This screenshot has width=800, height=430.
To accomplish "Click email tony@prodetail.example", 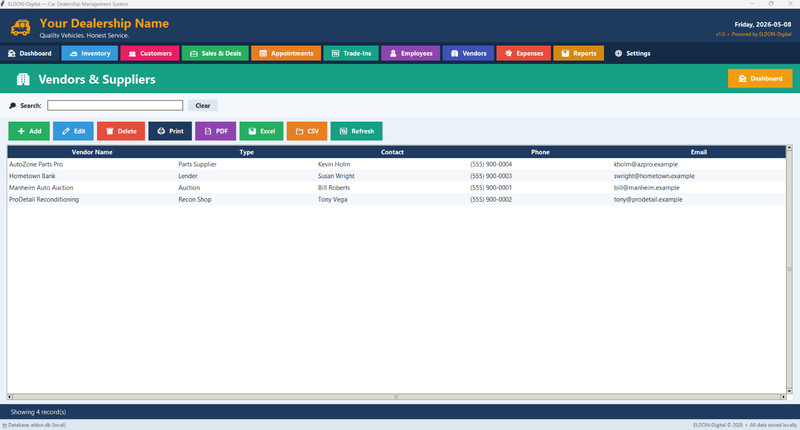I will coord(648,199).
